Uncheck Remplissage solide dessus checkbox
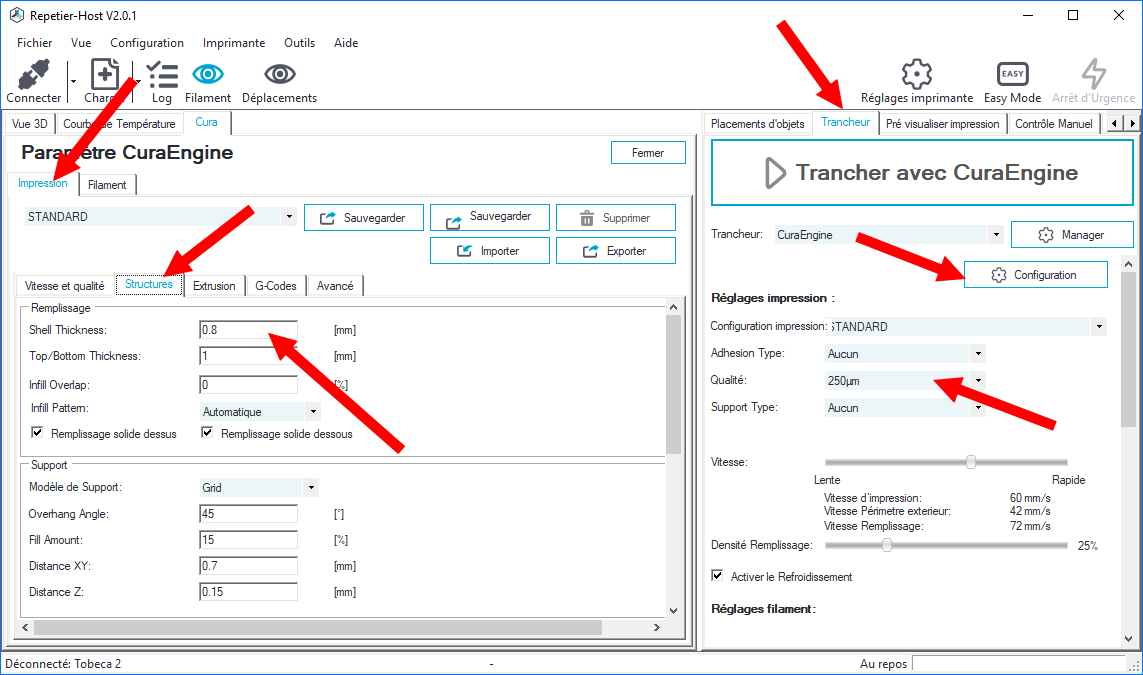The width and height of the screenshot is (1143, 675). 38,433
